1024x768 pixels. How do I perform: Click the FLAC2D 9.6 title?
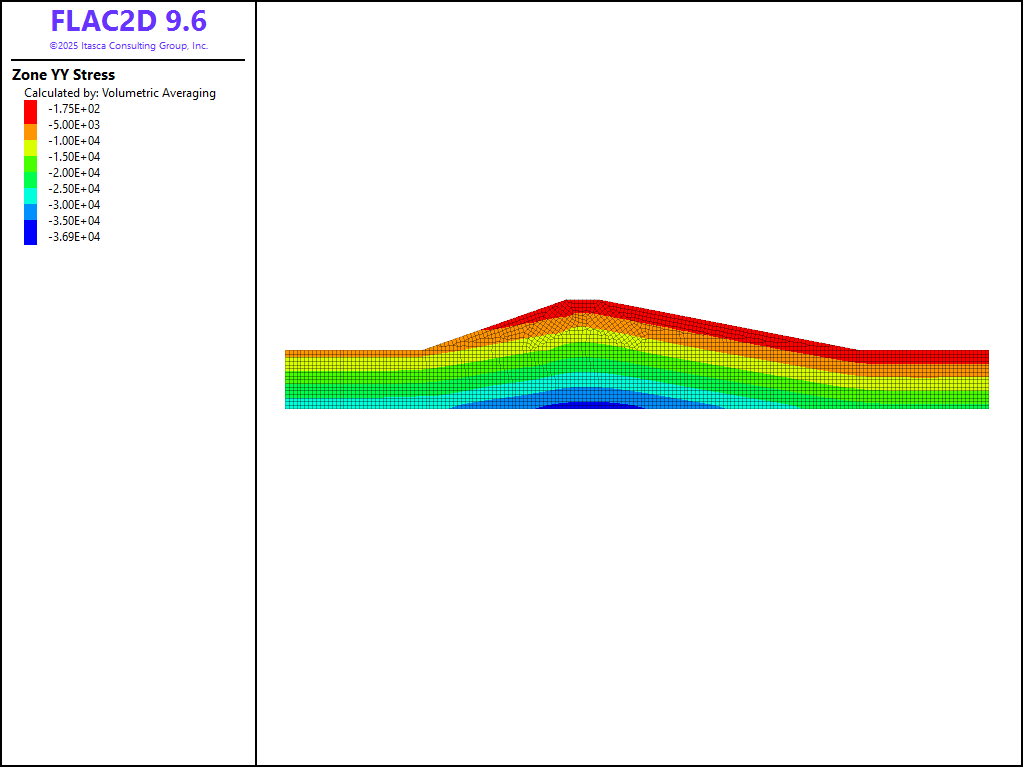click(128, 21)
